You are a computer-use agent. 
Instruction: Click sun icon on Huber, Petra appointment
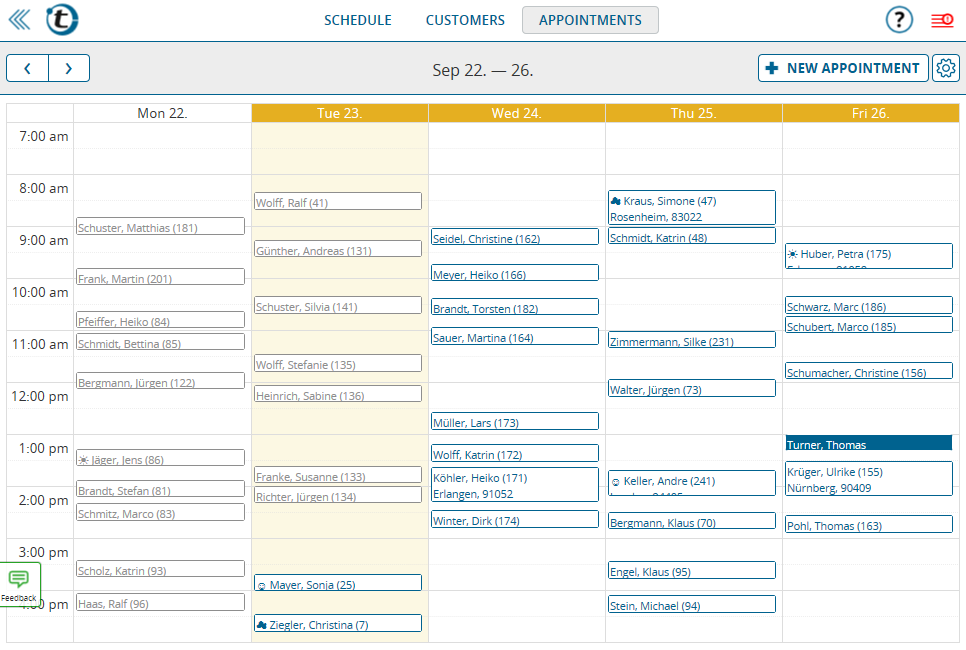(792, 254)
